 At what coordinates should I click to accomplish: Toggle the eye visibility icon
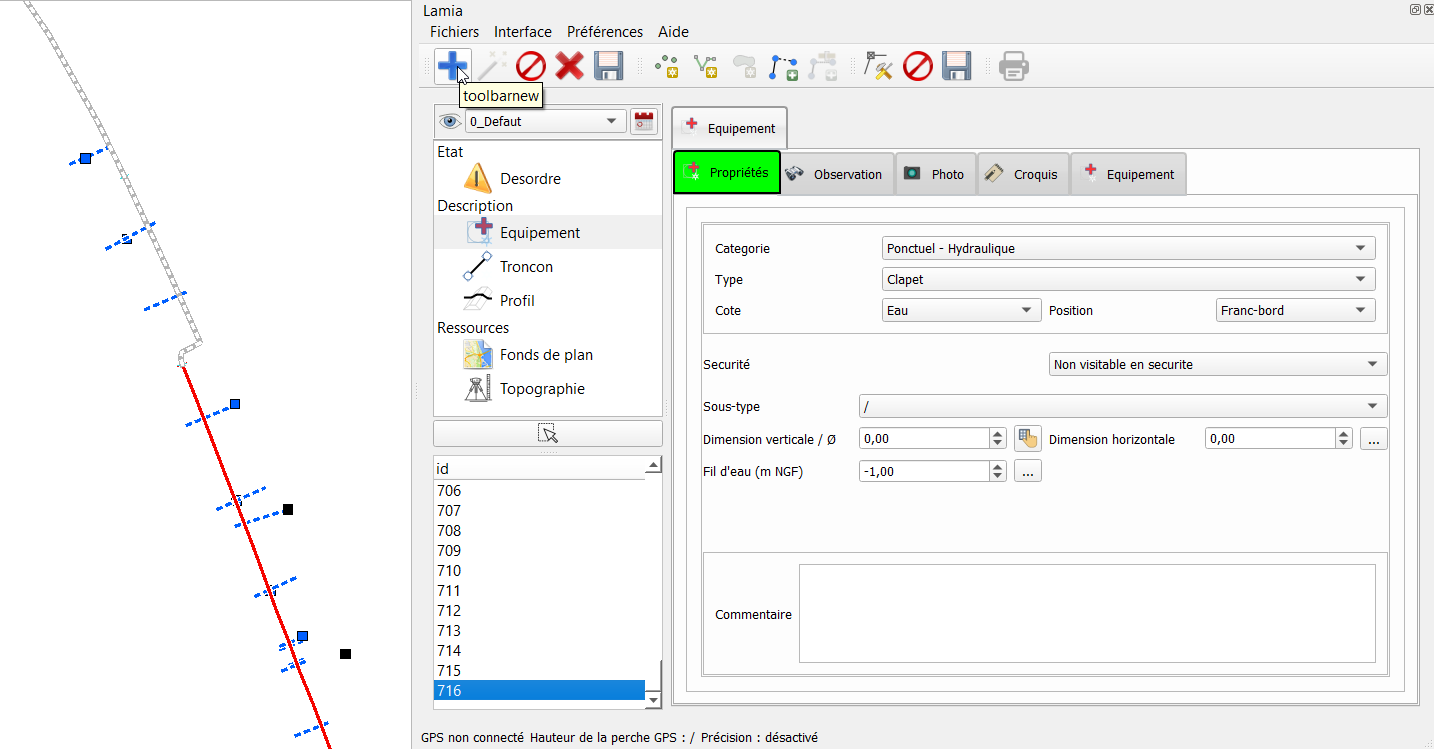[x=450, y=121]
